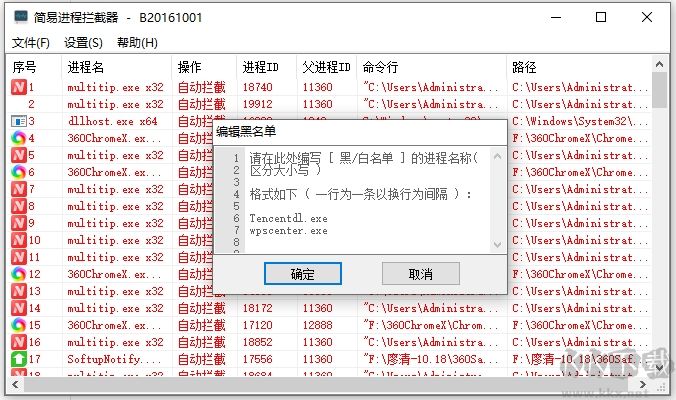Click the dllhost icon in row 3
Image resolution: width=676 pixels, height=400 pixels.
[x=19, y=121]
